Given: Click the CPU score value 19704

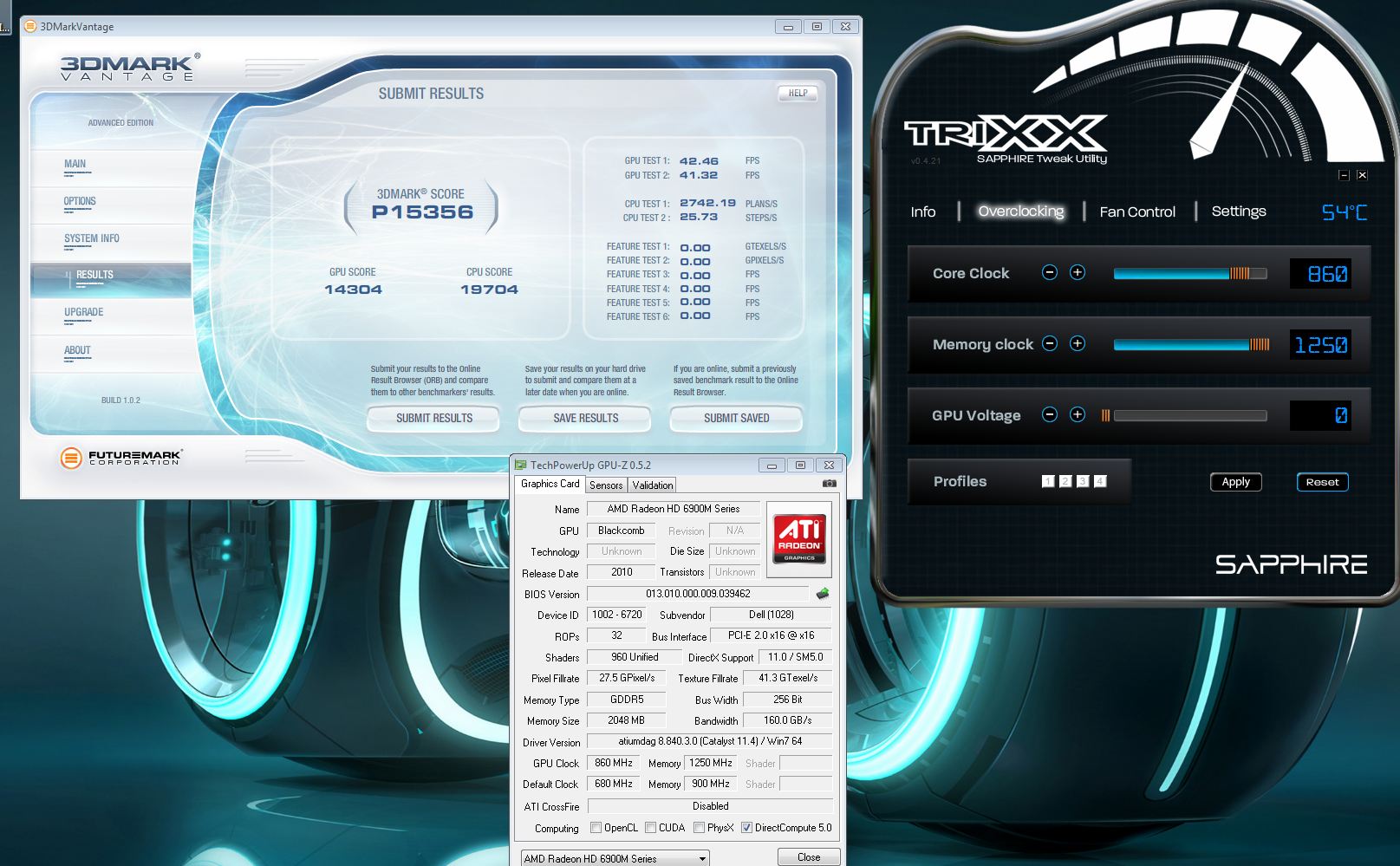Looking at the screenshot, I should pyautogui.click(x=489, y=290).
